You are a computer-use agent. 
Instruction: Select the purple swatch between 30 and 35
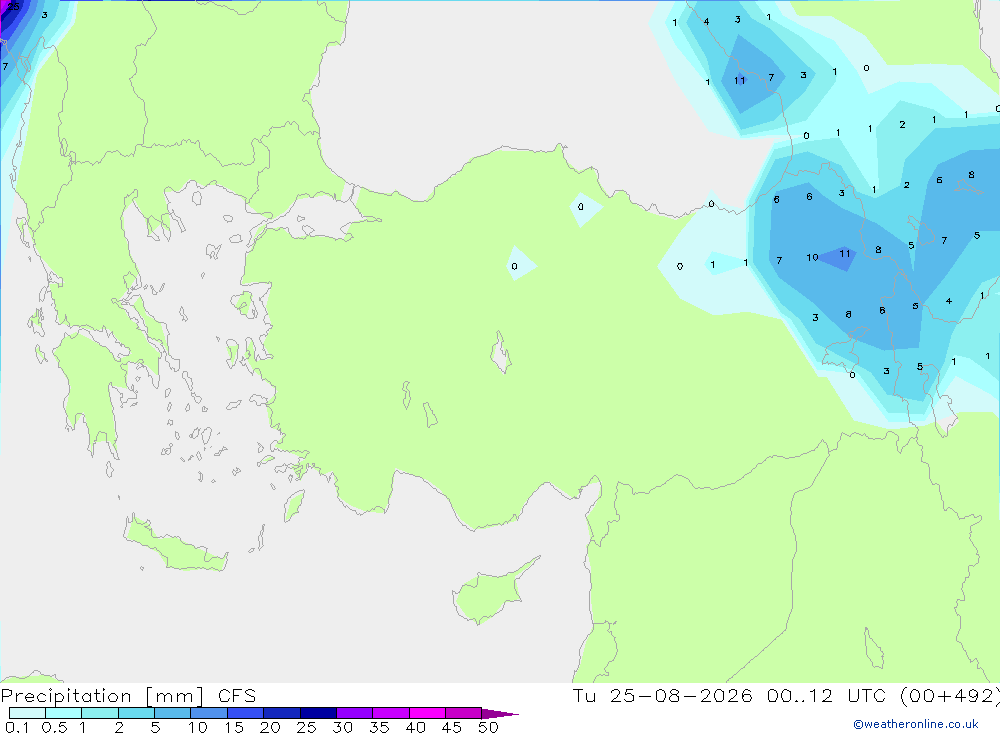[354, 713]
